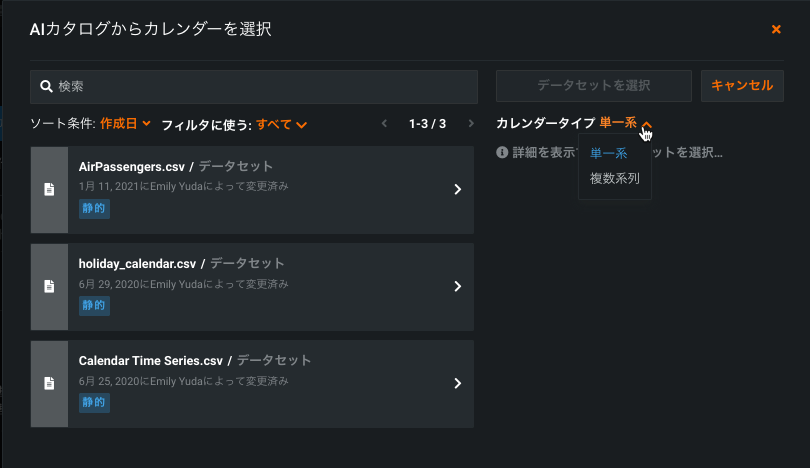Click the Calendar Time Series.csv file icon
Viewport: 810px width, 468px height.
(x=49, y=383)
